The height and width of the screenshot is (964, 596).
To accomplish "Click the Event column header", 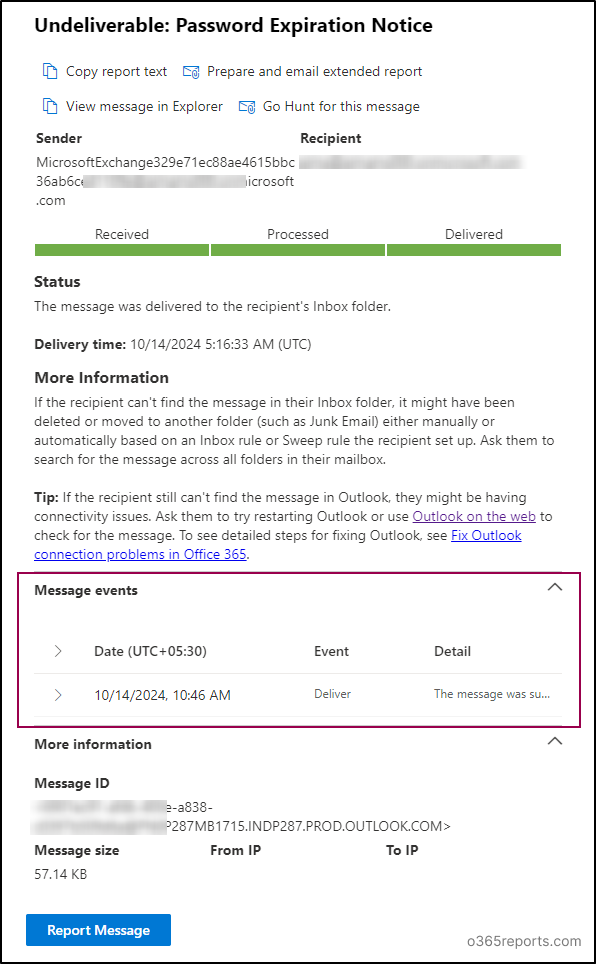I will click(x=332, y=651).
